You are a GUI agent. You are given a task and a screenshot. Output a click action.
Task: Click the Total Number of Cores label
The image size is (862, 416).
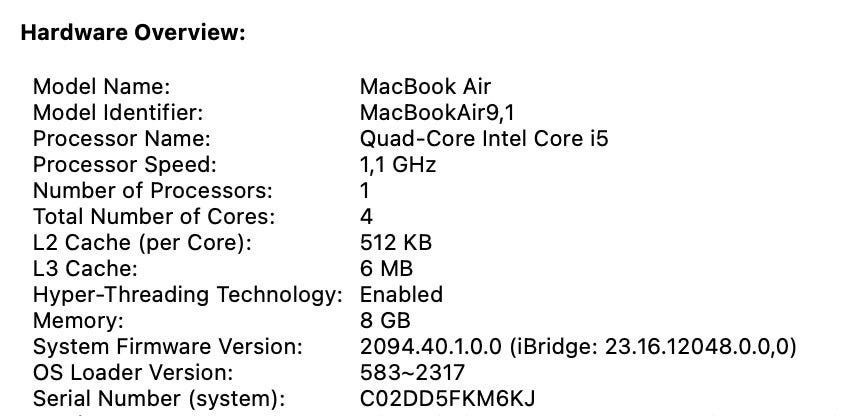click(153, 217)
